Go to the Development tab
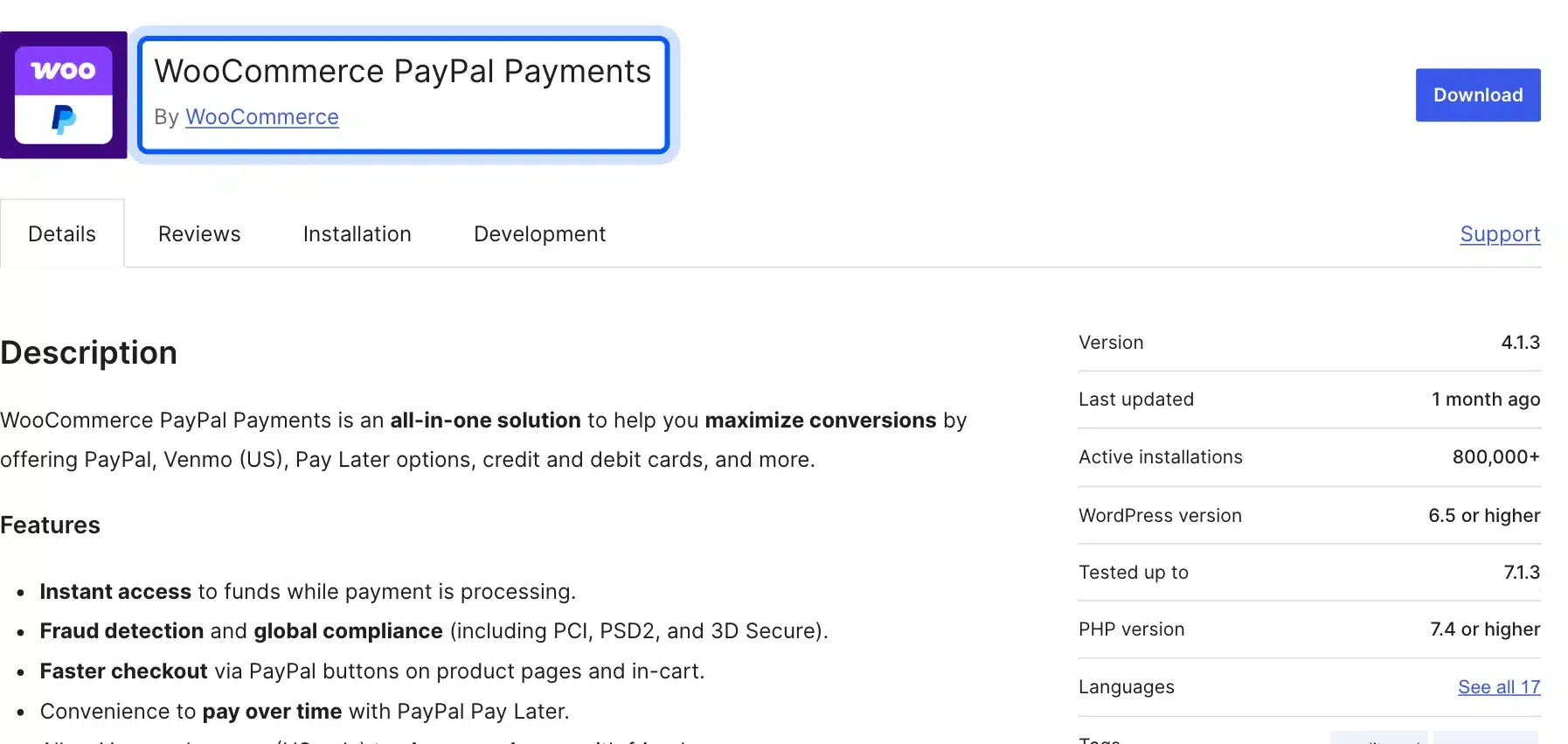 click(x=539, y=234)
